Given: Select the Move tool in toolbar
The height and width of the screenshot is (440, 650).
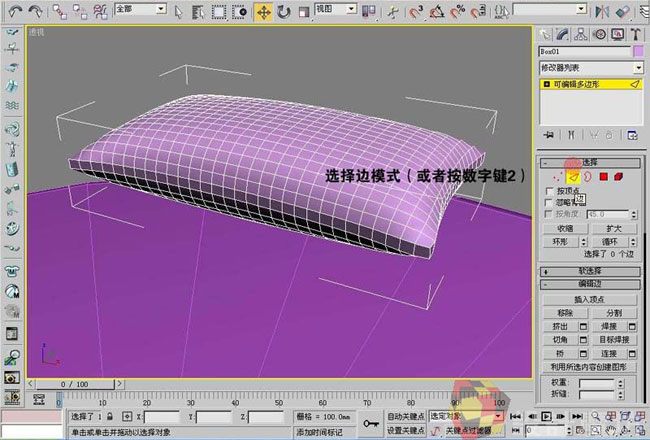Looking at the screenshot, I should 264,12.
